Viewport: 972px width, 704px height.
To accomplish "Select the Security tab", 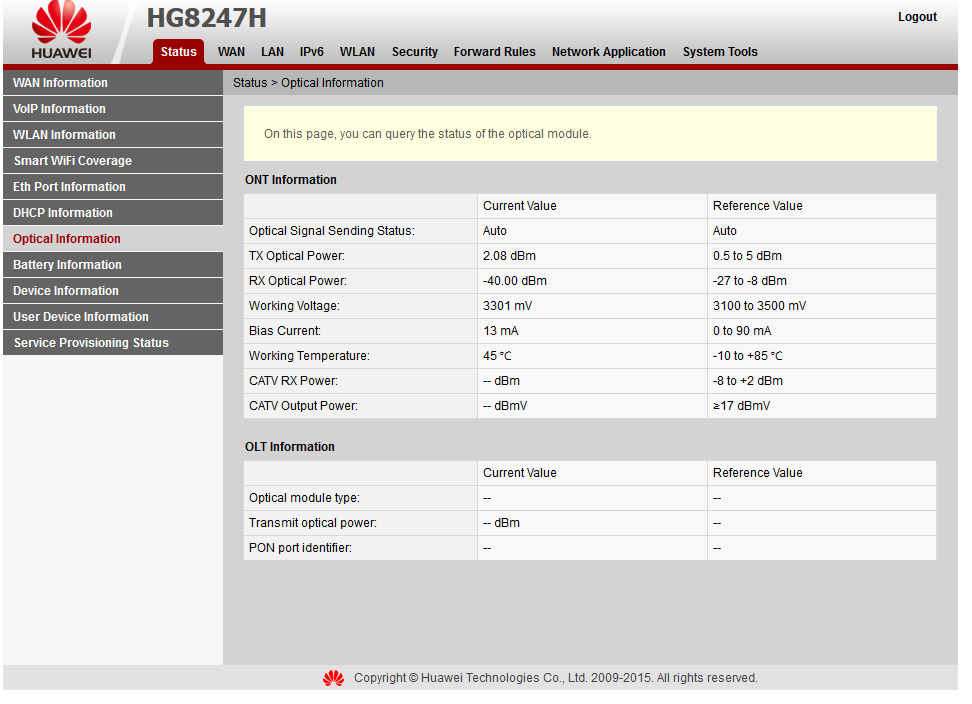I will [414, 52].
